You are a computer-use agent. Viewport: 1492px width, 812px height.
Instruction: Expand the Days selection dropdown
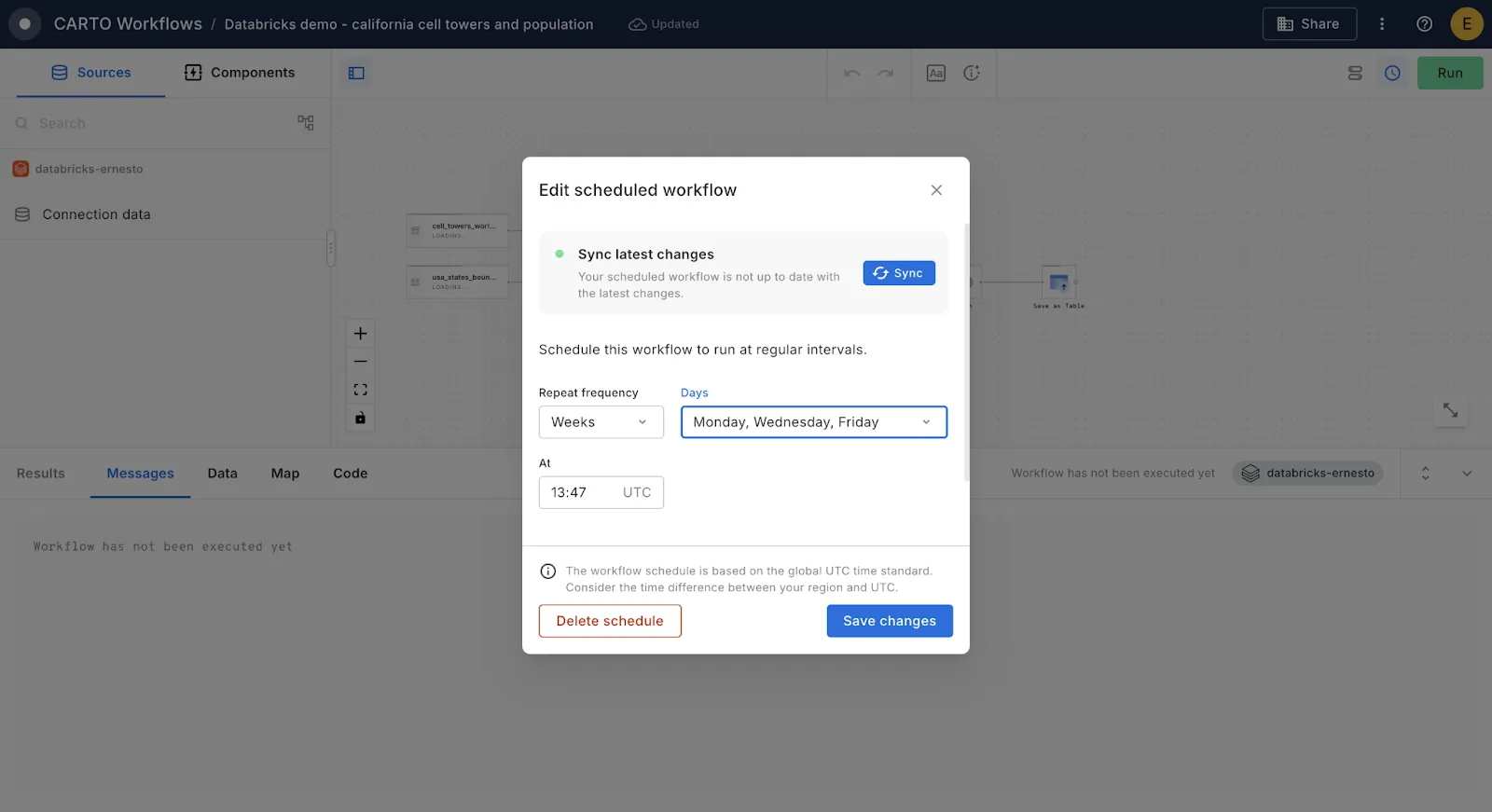pyautogui.click(x=813, y=422)
